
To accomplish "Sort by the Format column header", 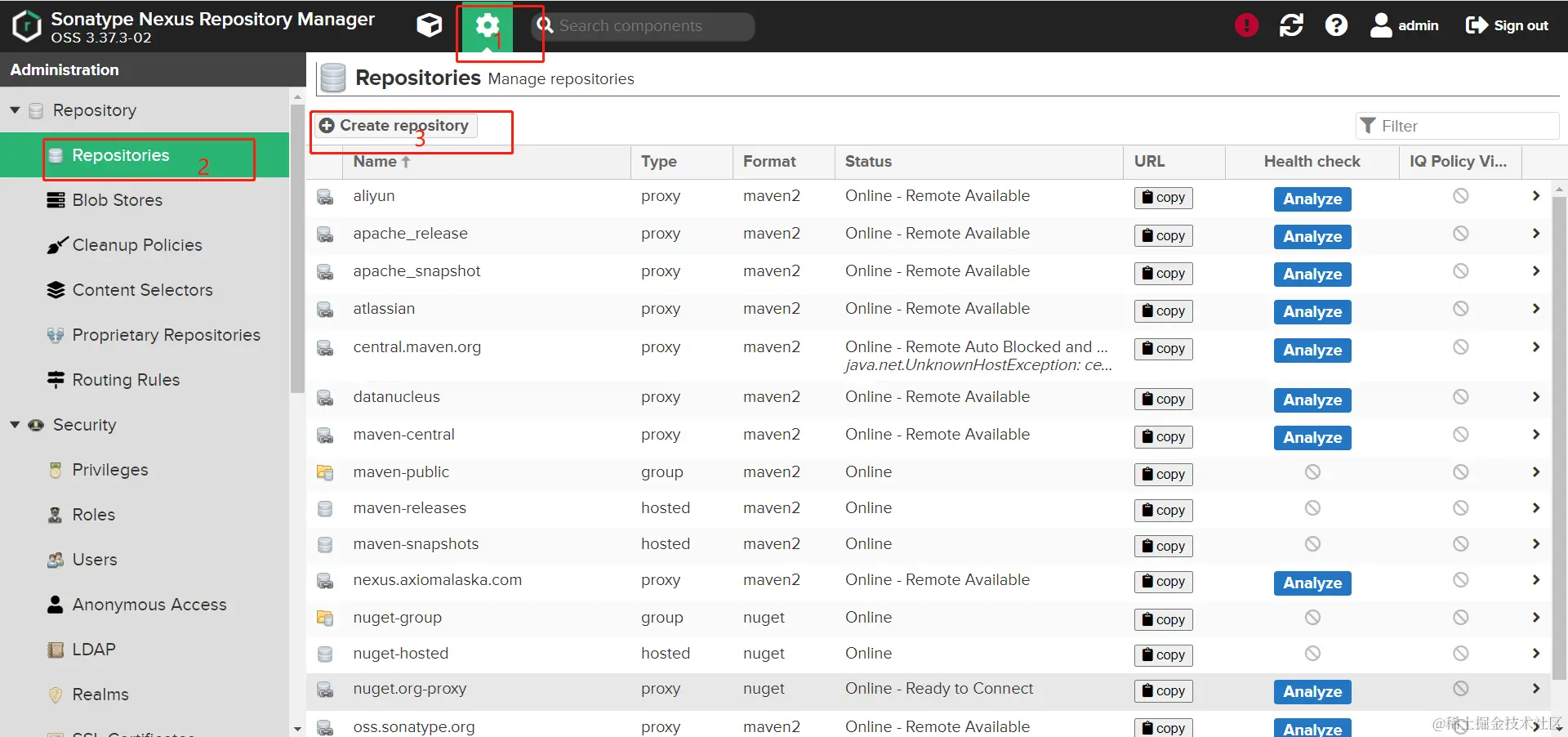I will [784, 162].
